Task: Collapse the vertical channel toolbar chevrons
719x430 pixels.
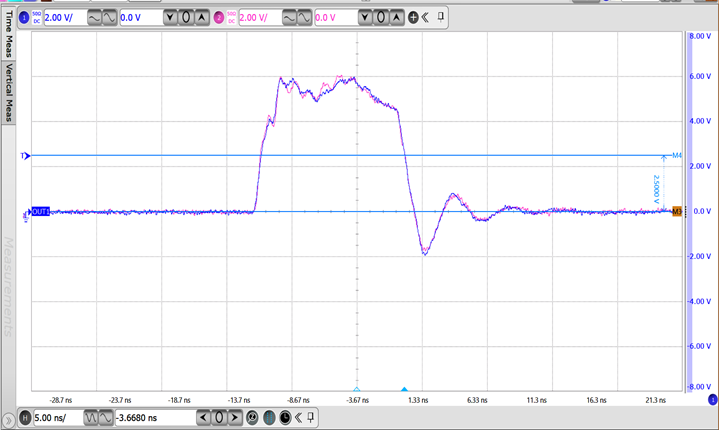Action: tap(425, 18)
